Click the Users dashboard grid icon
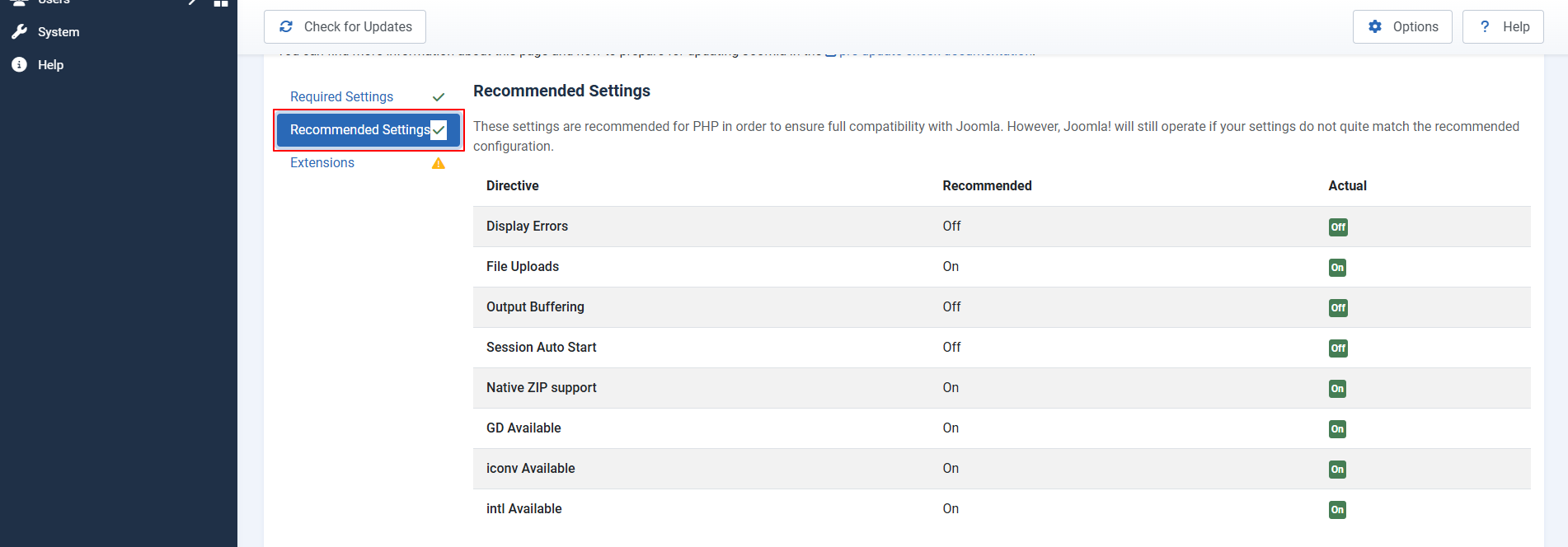The image size is (1568, 547). [220, 2]
